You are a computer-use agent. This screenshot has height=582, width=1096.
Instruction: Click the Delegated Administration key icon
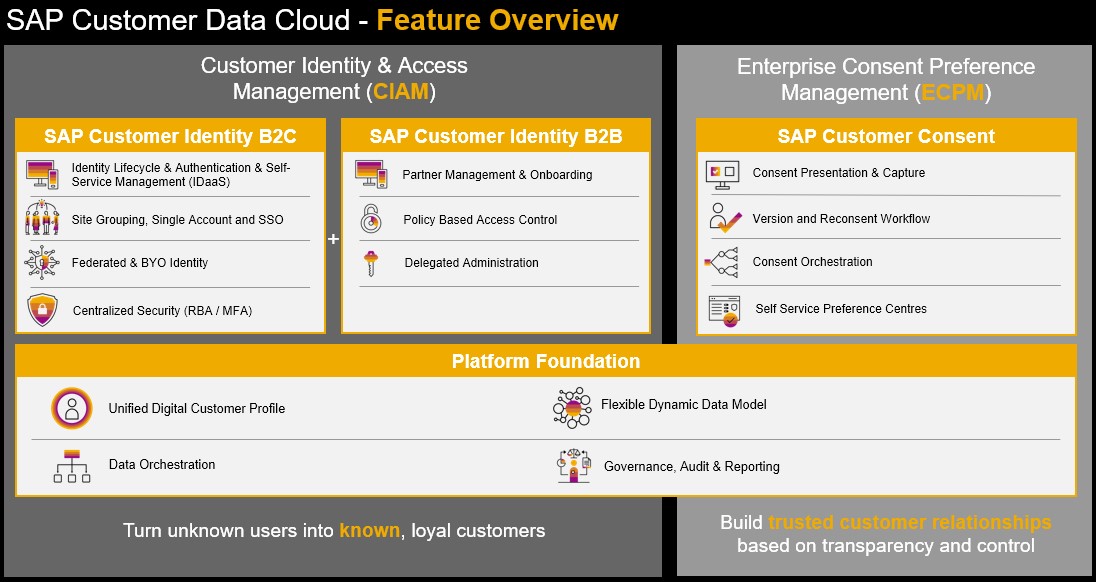tap(370, 263)
